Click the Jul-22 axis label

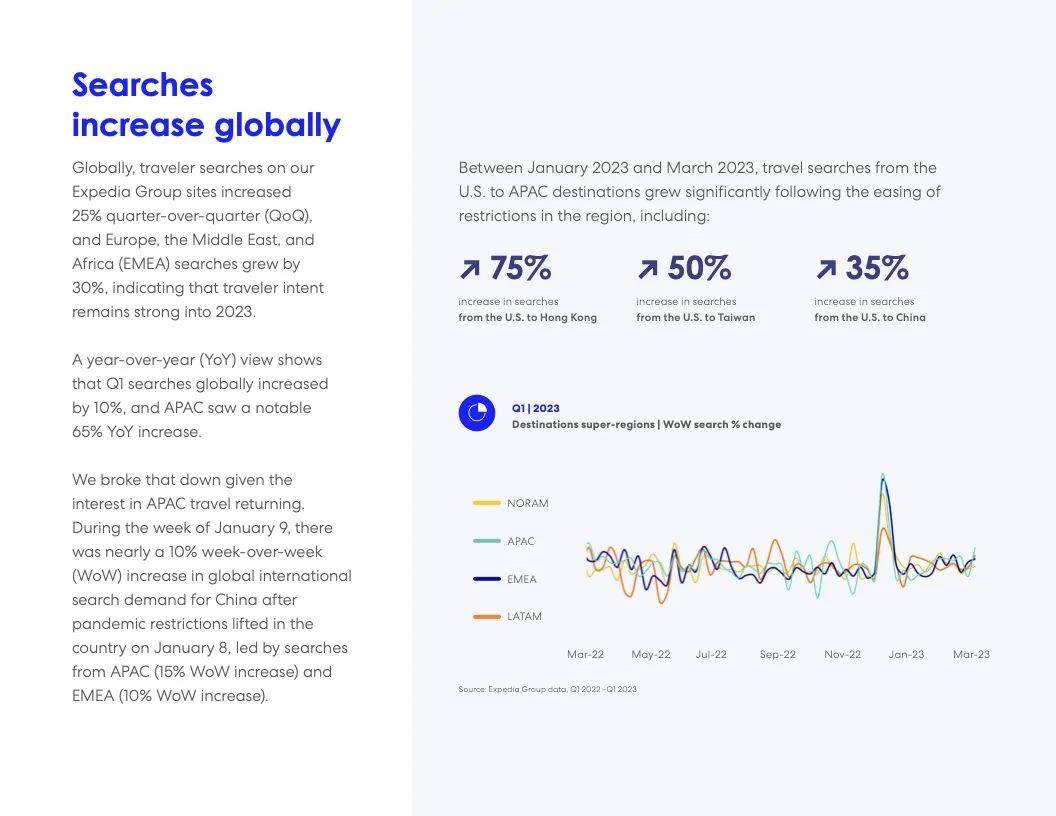tap(711, 654)
